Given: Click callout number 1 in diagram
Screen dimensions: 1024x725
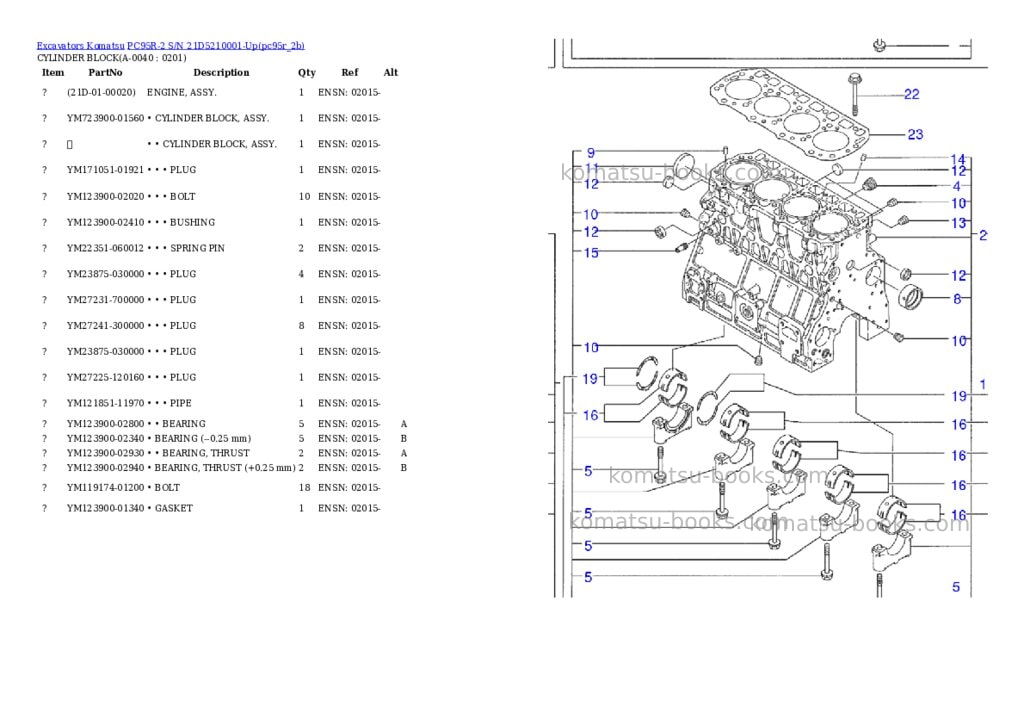Looking at the screenshot, I should [983, 385].
